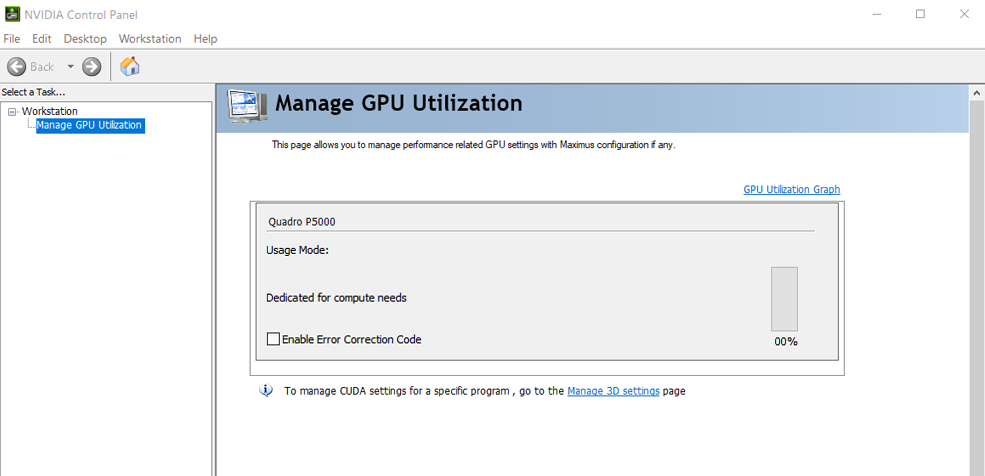Select Manage GPU Utilization tree item
Viewport: 985px width, 476px height.
pos(89,126)
